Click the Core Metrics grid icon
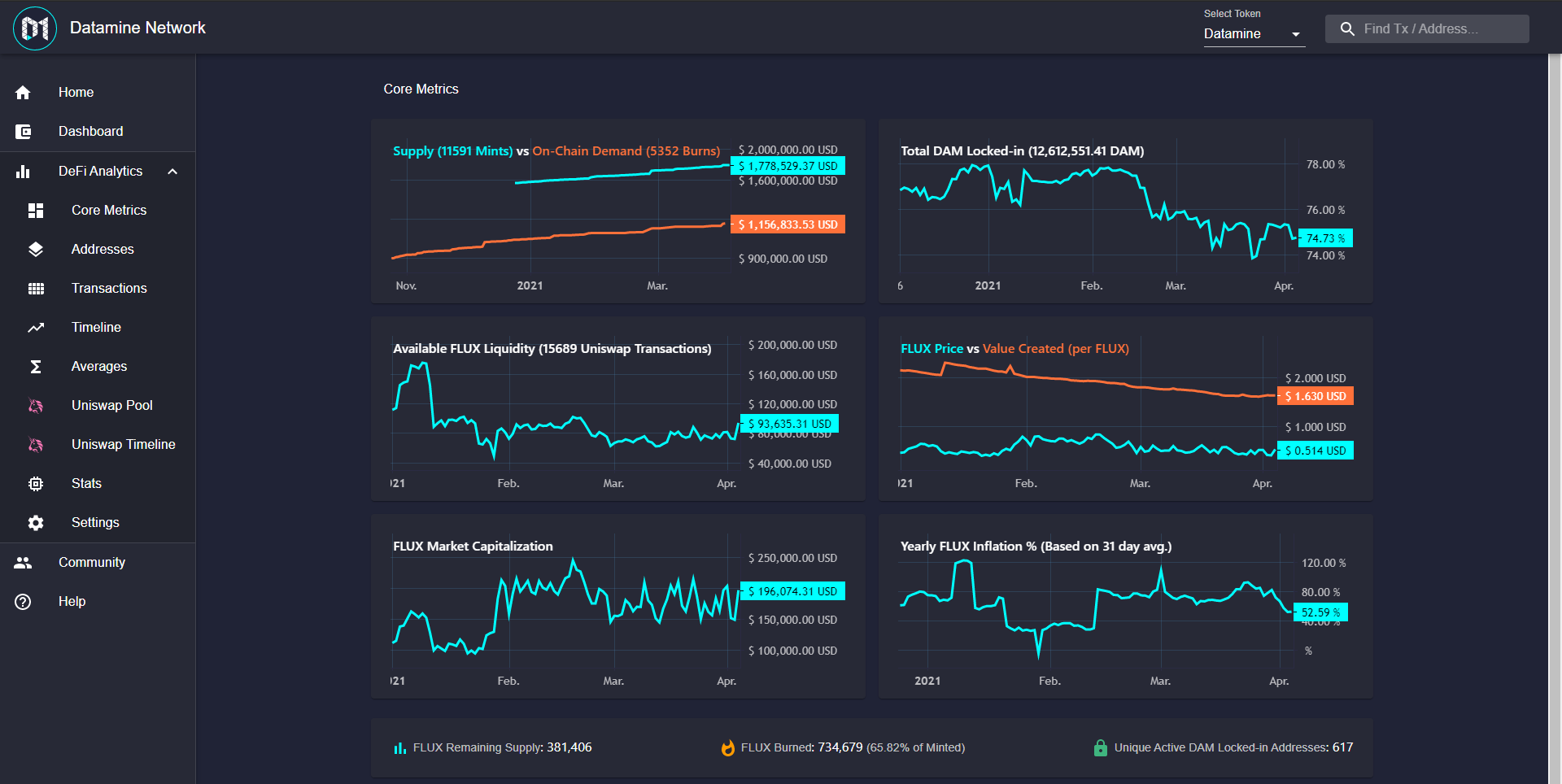Viewport: 1562px width, 784px height. (x=36, y=211)
